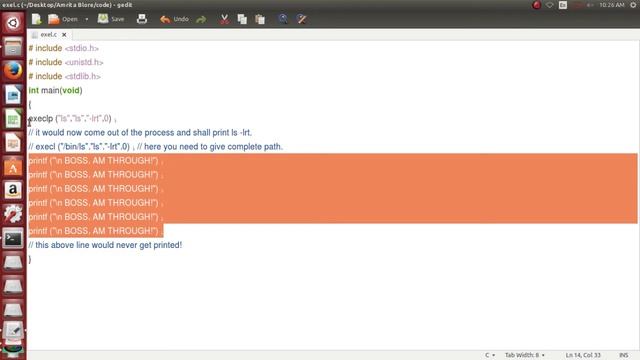Toggle INS insert mode indicator
640x360 pixels.
point(624,355)
